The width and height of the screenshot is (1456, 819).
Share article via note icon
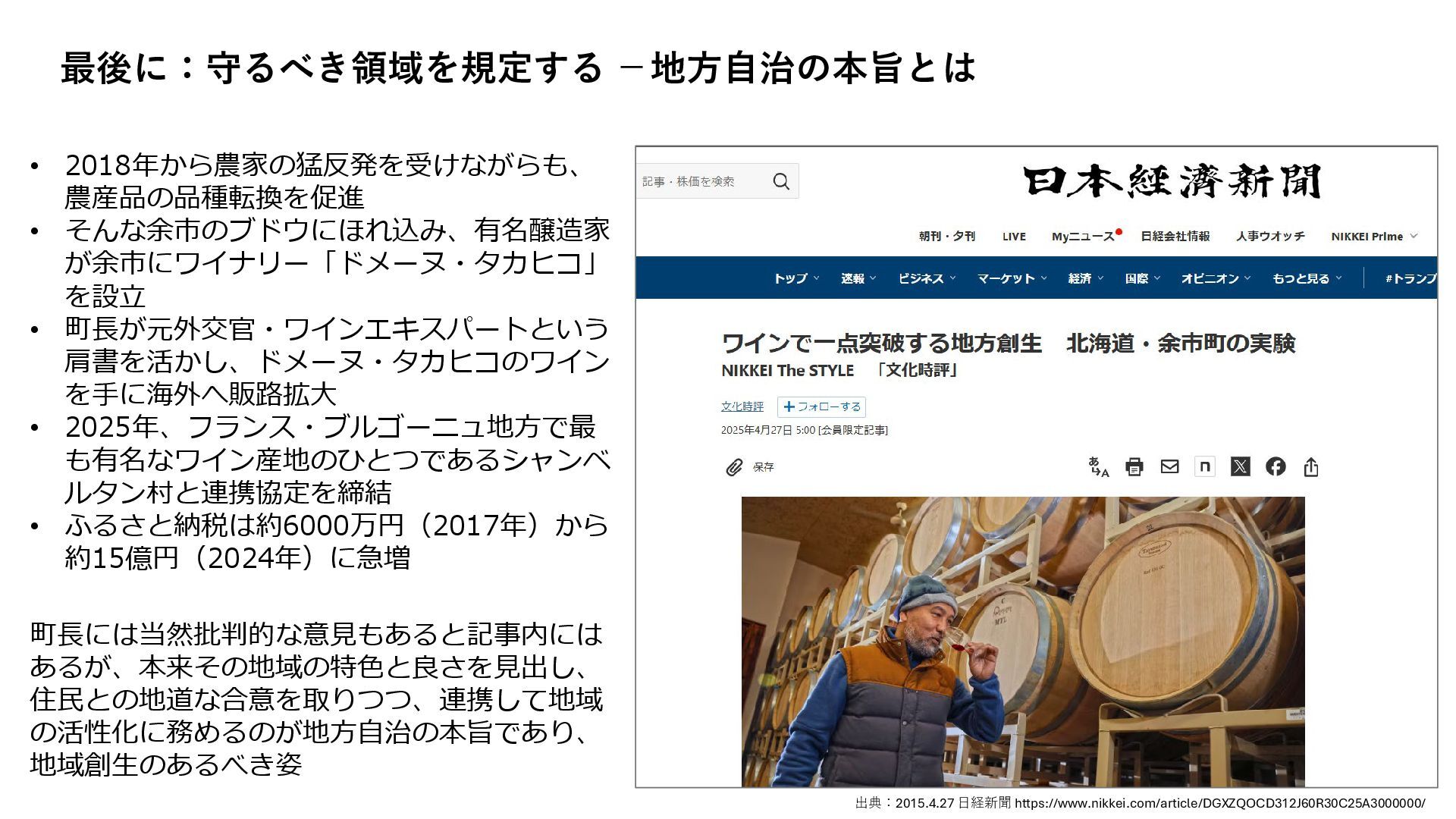click(1205, 466)
